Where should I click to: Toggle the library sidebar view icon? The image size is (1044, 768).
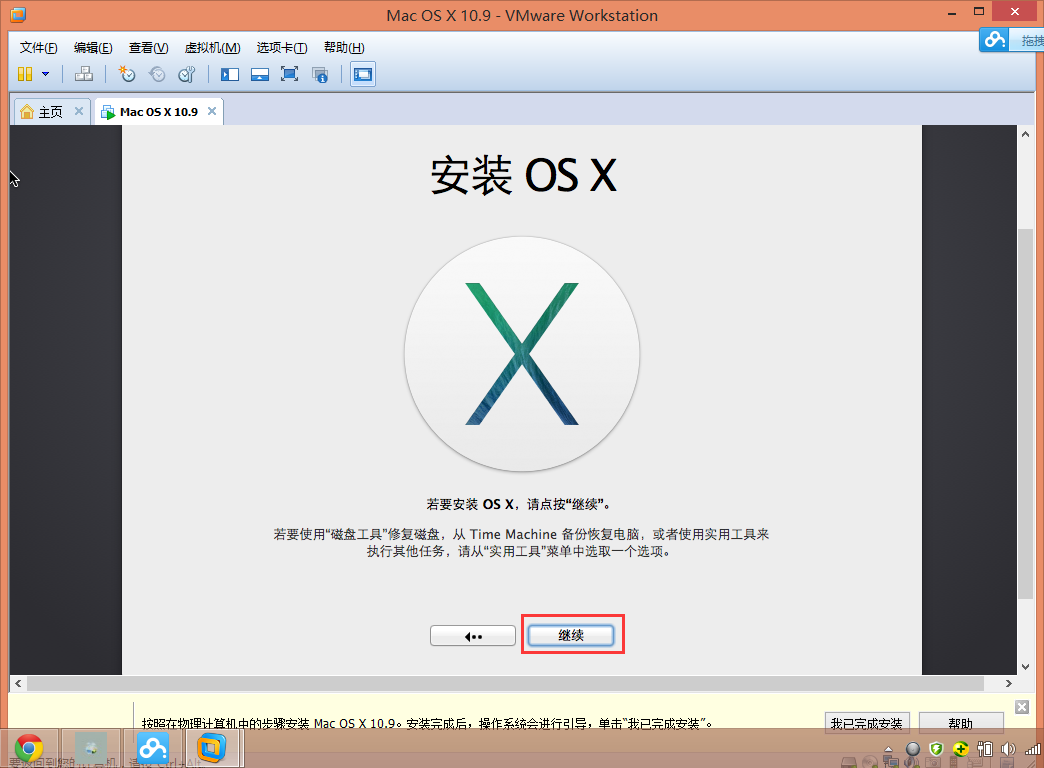(x=230, y=74)
